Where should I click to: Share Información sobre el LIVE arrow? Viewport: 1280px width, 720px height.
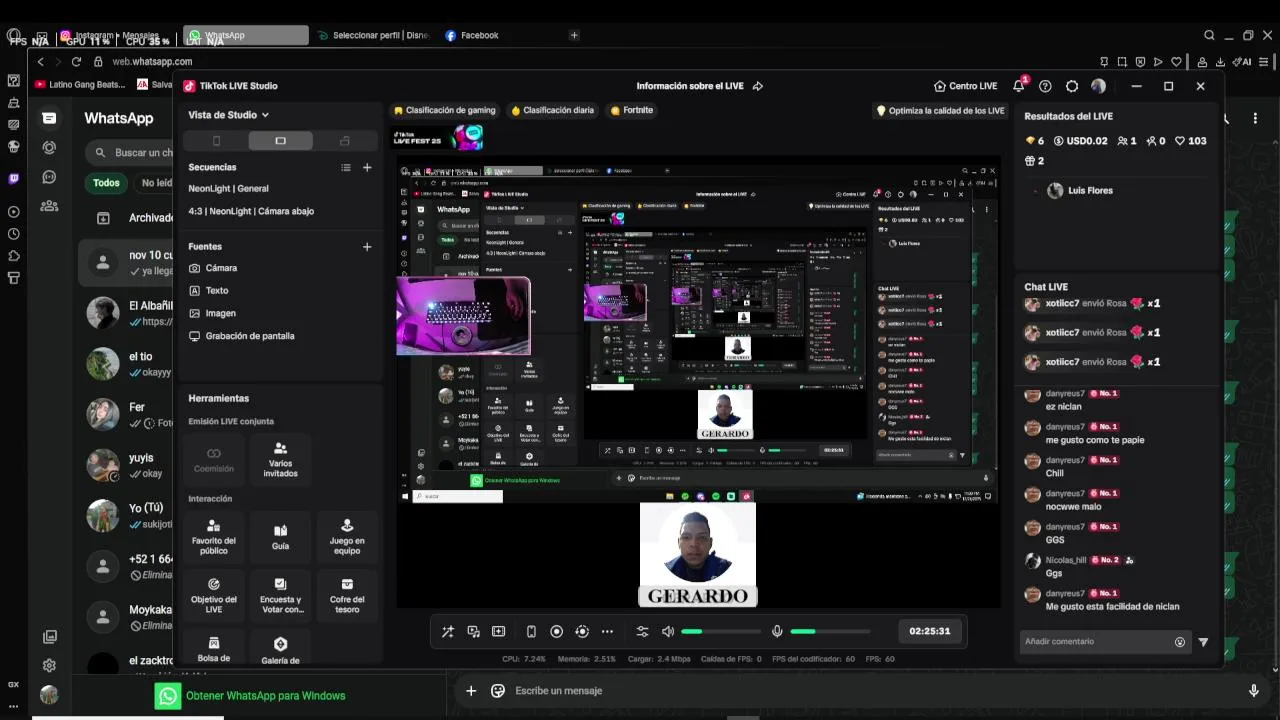[x=757, y=86]
